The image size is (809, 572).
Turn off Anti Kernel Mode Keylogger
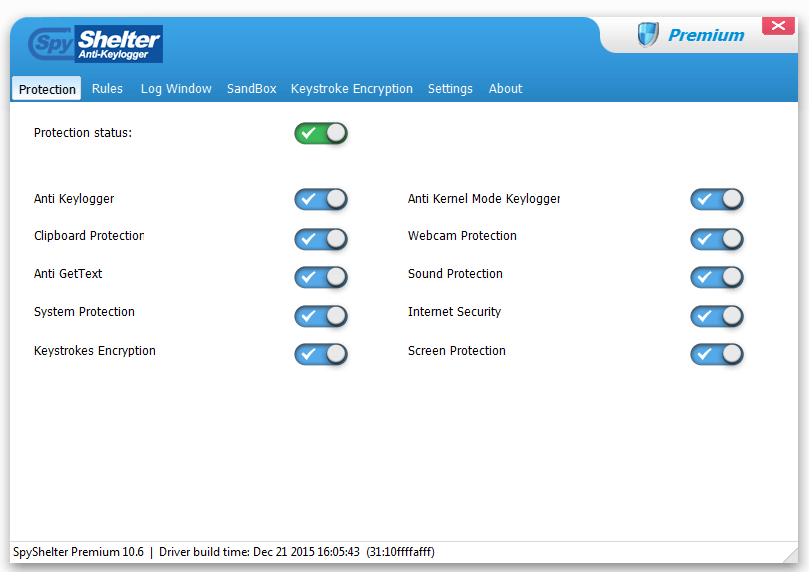(x=716, y=199)
